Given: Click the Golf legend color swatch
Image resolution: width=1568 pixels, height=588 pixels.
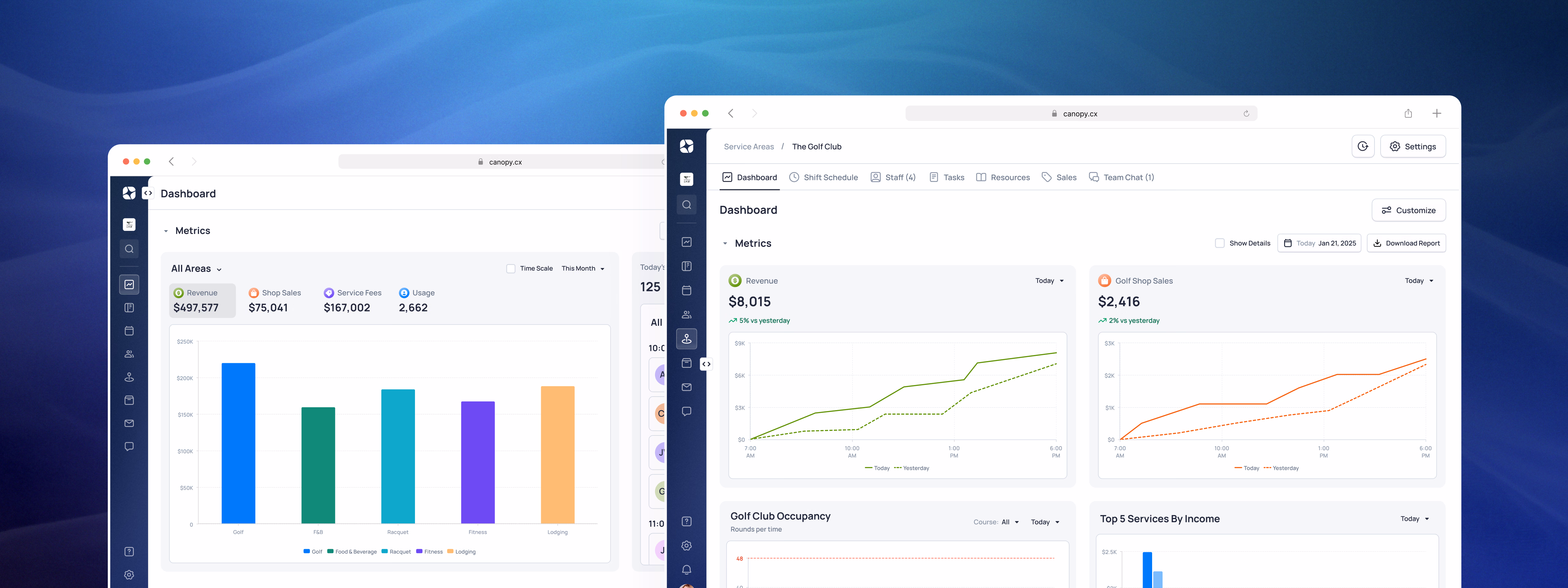Looking at the screenshot, I should coord(306,552).
